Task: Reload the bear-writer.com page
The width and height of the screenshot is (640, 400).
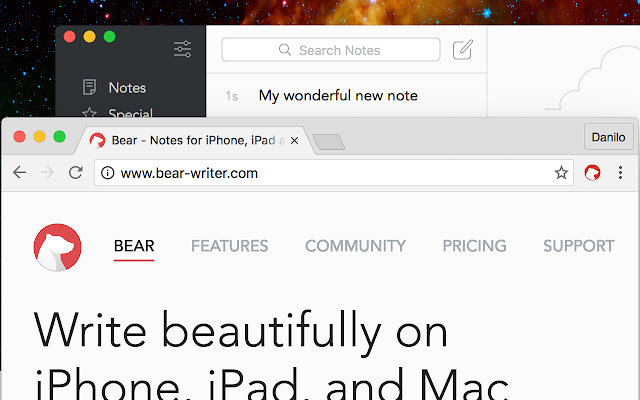Action: [76, 173]
